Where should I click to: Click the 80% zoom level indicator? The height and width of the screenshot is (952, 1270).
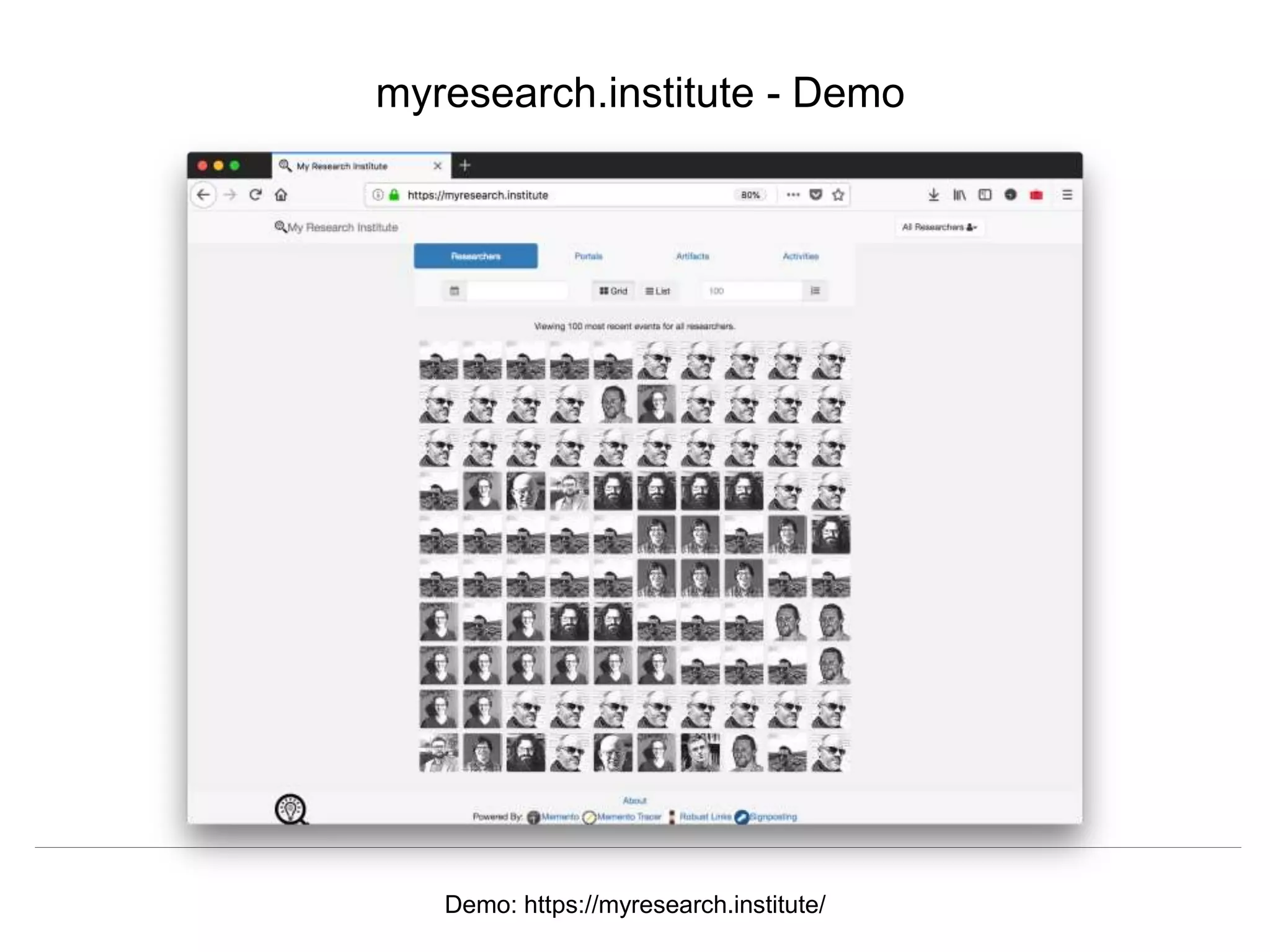point(750,195)
